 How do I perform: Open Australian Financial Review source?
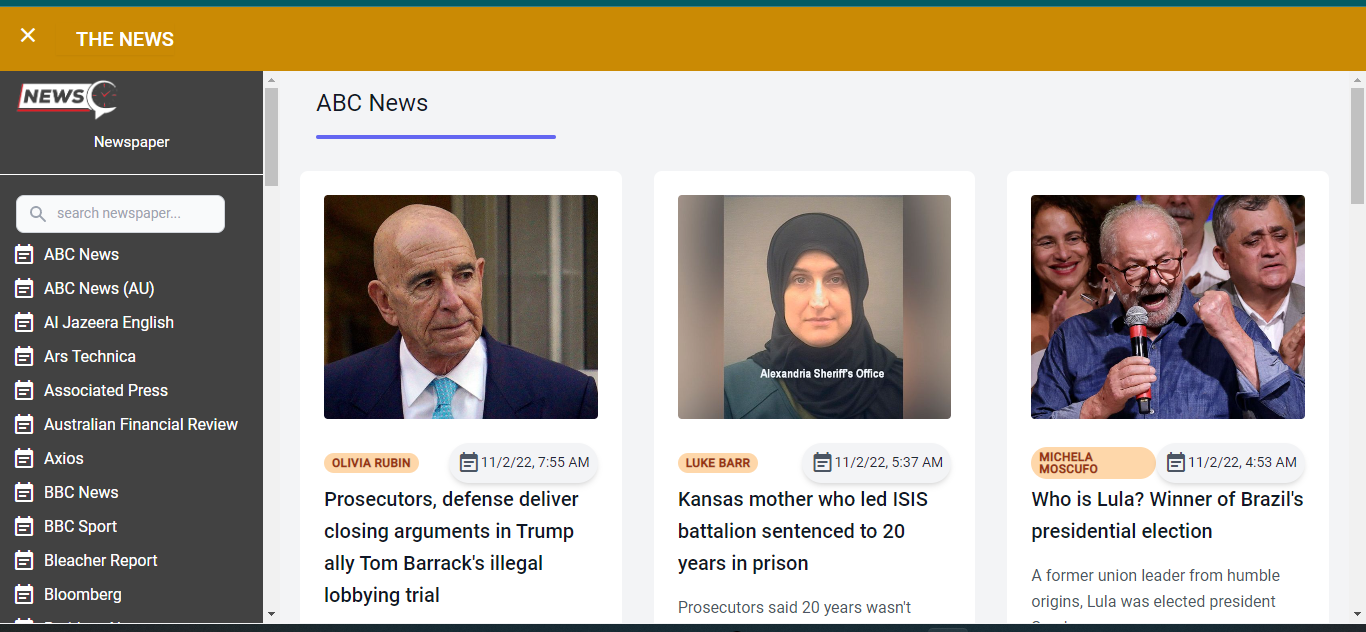[141, 425]
